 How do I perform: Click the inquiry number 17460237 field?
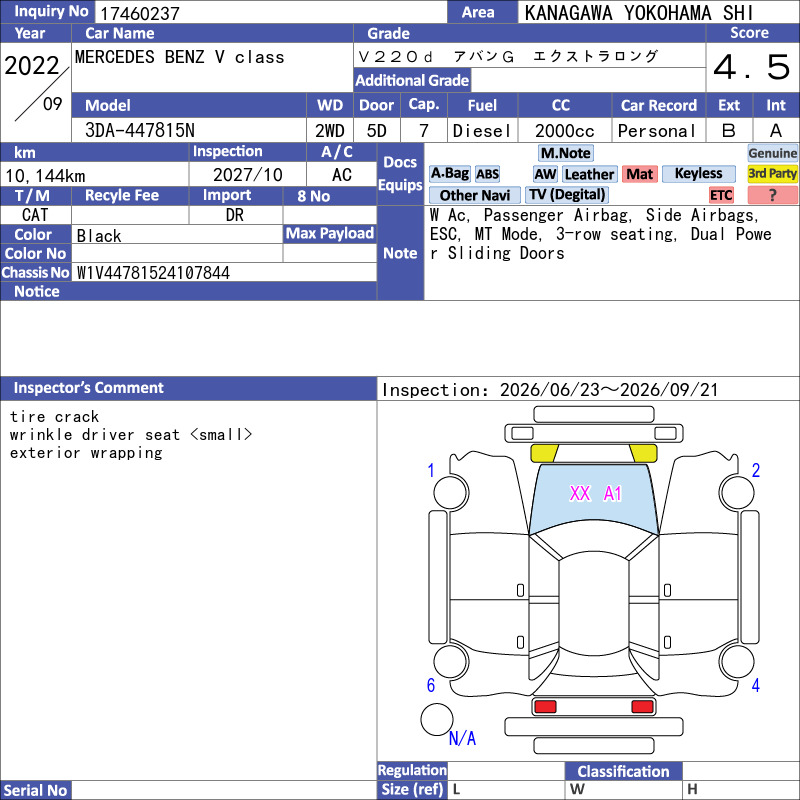271,12
